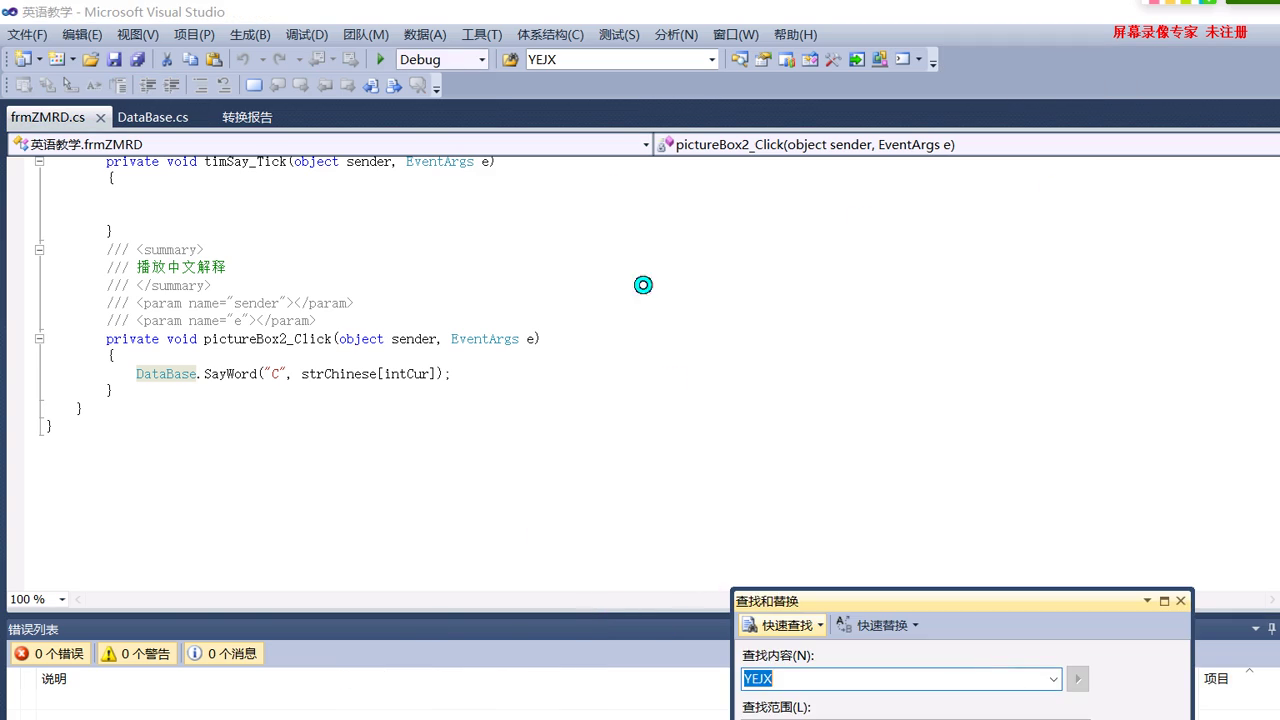The image size is (1280, 720).
Task: Click the 项目 column header
Action: [x=1216, y=679]
